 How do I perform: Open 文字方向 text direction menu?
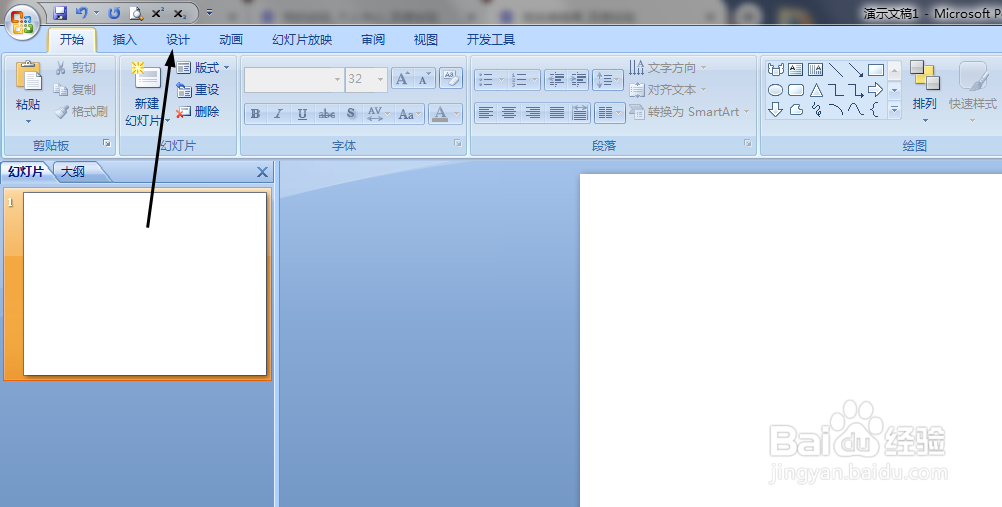[668, 68]
